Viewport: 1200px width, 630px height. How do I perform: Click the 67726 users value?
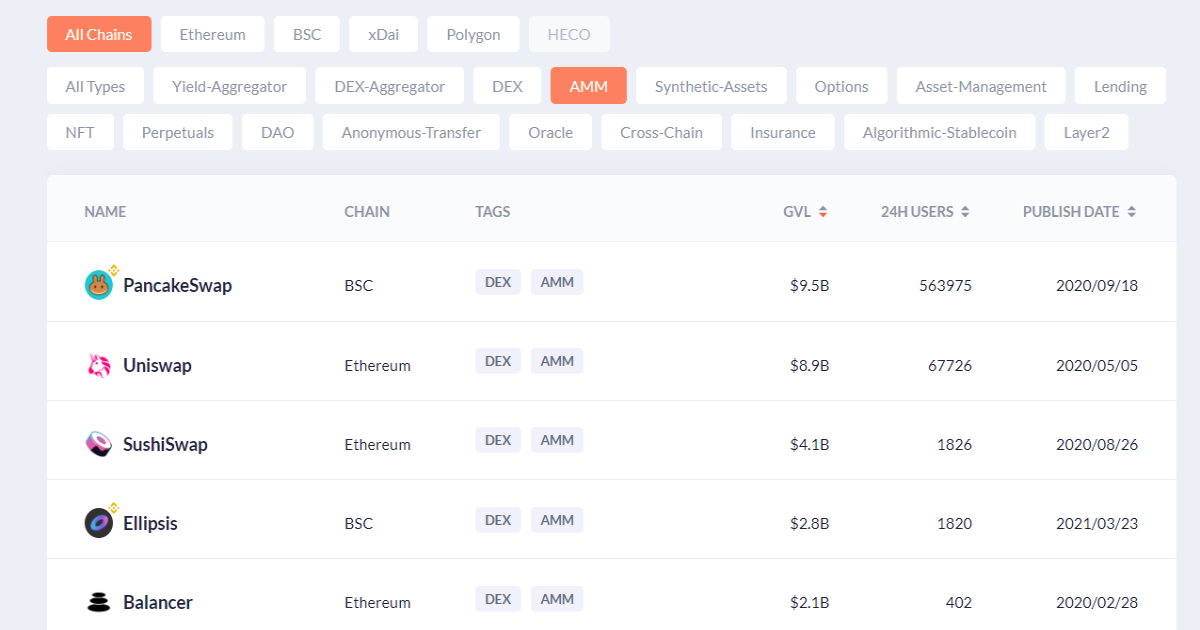[x=950, y=365]
